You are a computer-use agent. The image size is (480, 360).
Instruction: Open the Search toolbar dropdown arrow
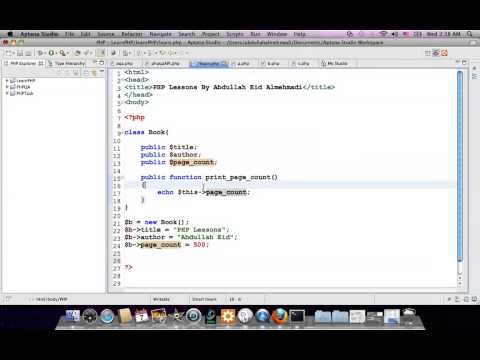point(67,53)
